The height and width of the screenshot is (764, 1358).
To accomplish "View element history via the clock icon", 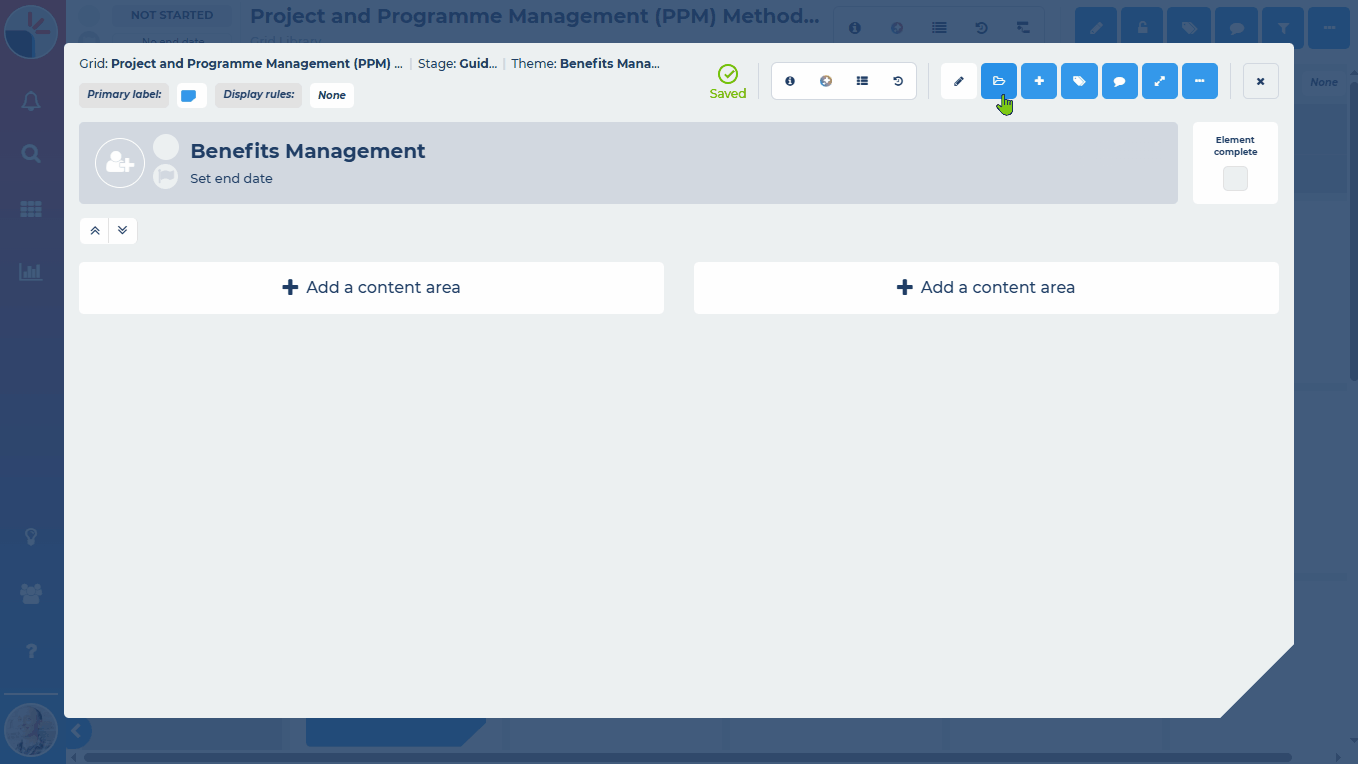I will click(x=897, y=81).
